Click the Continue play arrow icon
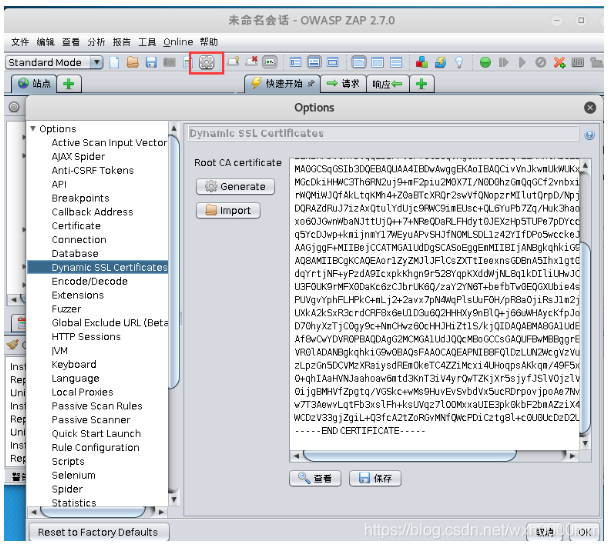This screenshot has height=549, width=610. (x=522, y=62)
